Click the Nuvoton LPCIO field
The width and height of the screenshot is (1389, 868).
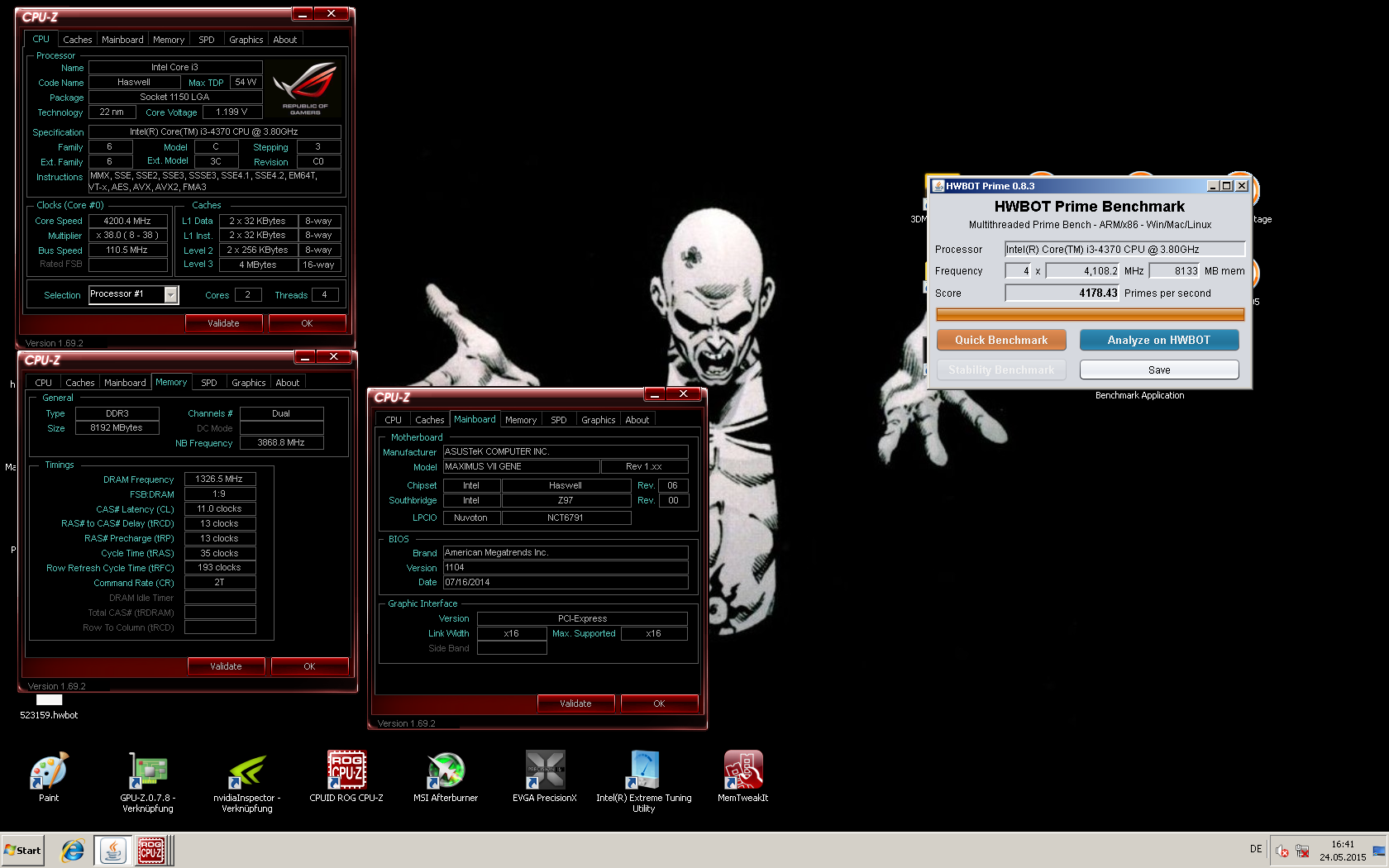[x=471, y=517]
